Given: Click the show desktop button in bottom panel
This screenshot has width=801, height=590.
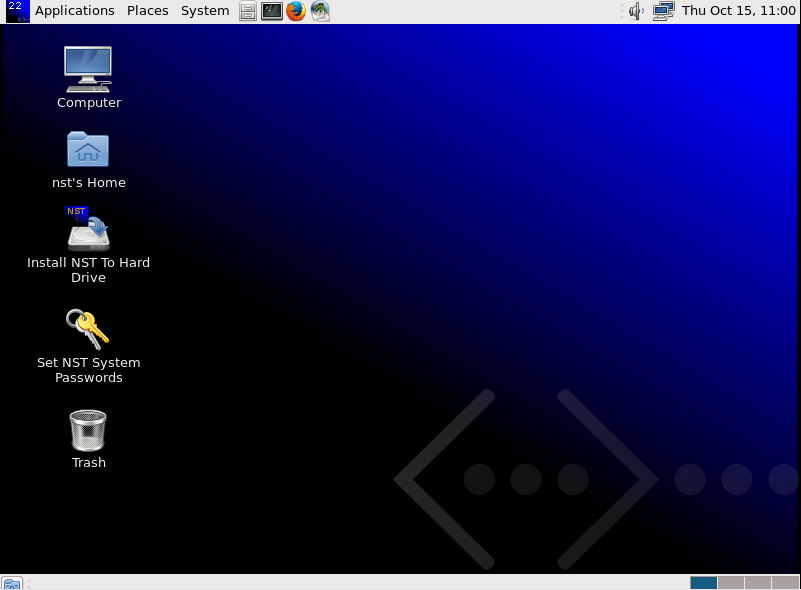Looking at the screenshot, I should coord(12,583).
